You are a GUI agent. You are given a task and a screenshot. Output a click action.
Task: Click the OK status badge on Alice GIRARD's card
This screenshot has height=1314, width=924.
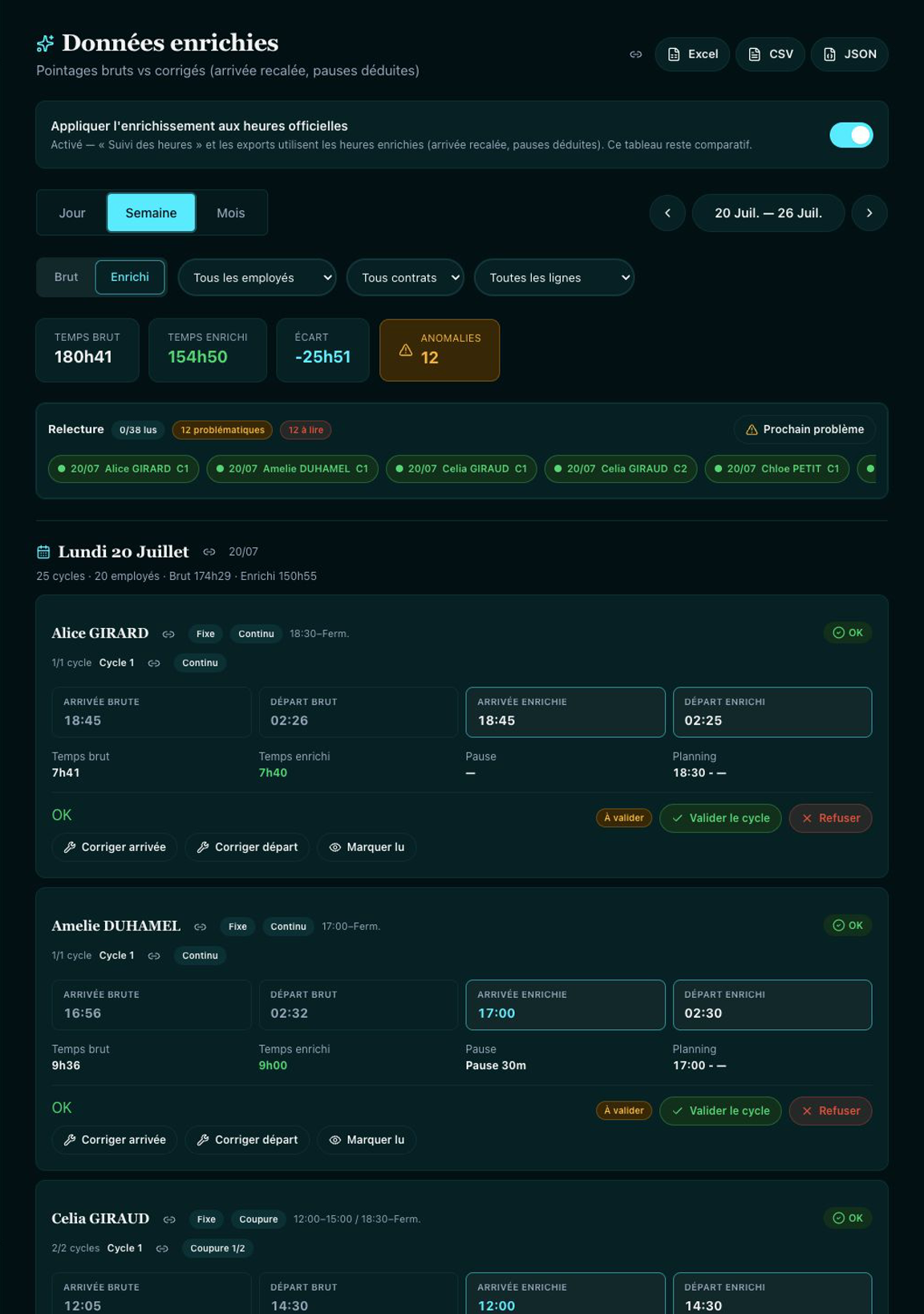tap(848, 633)
